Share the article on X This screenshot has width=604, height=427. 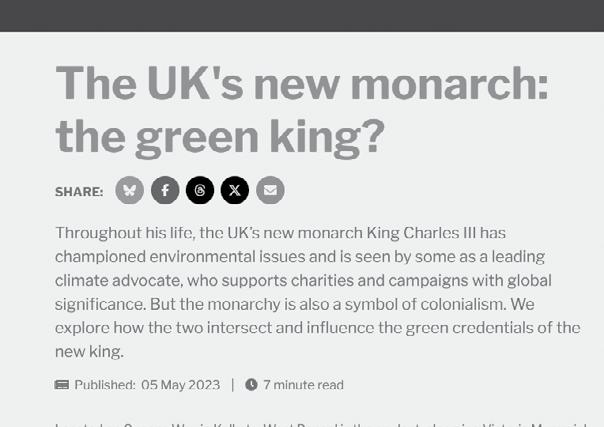coord(235,190)
